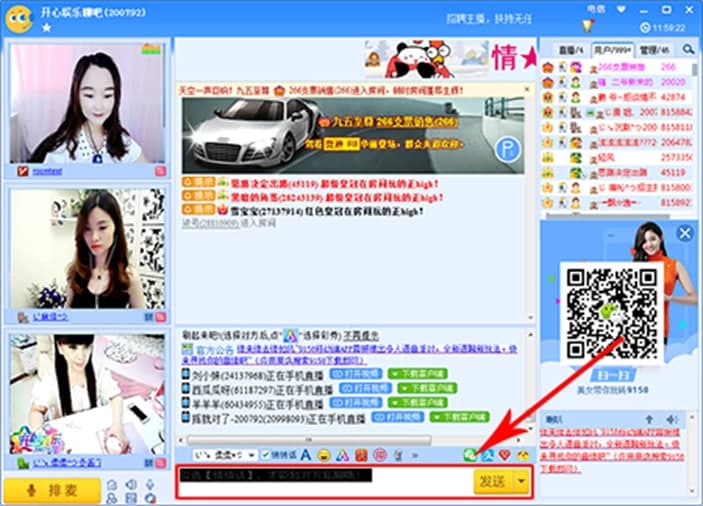Download client on 西瓜瓜呀 row

(427, 388)
